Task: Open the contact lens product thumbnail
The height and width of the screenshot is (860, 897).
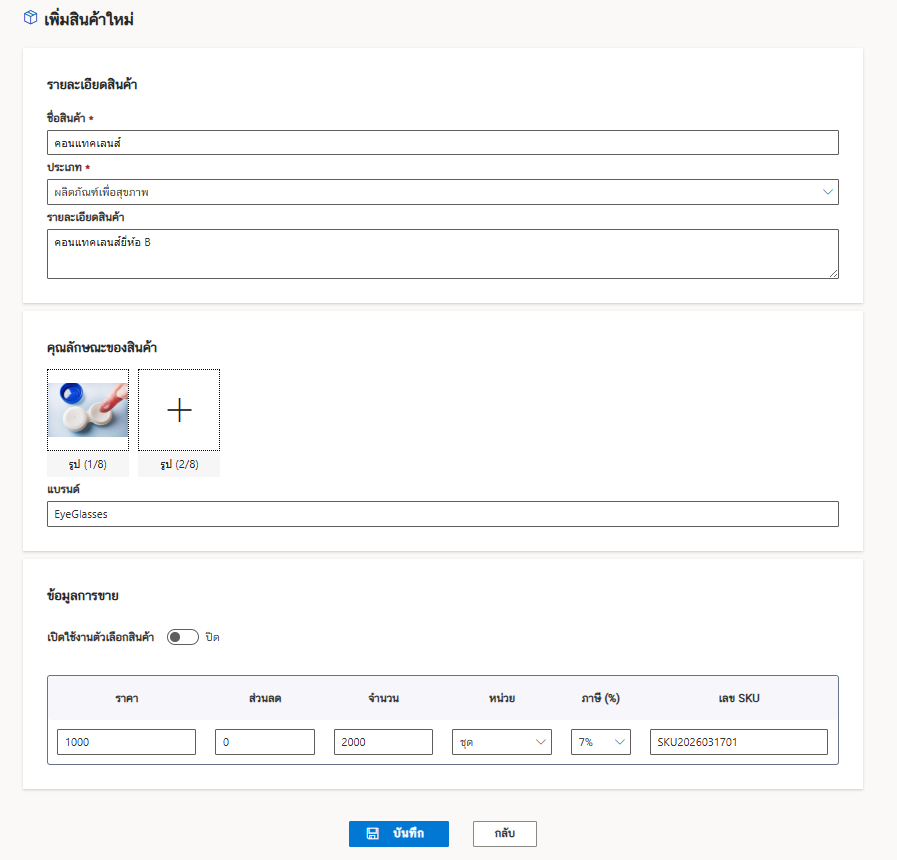Action: (88, 410)
